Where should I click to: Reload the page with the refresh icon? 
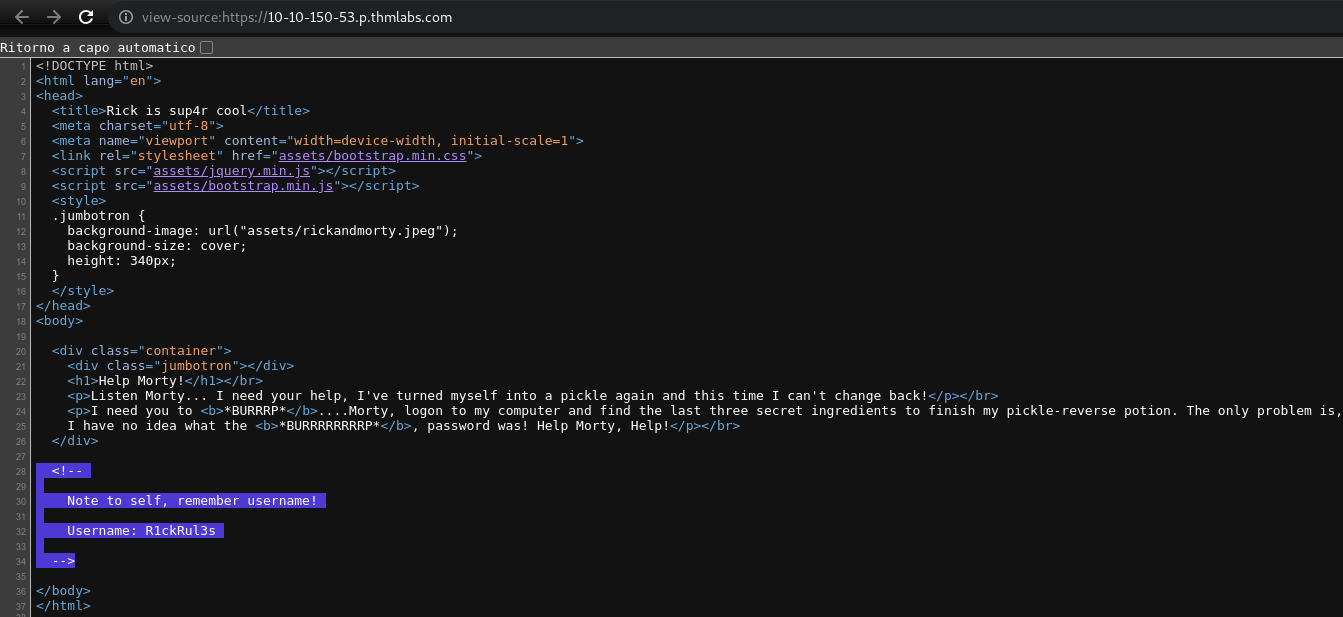point(86,17)
